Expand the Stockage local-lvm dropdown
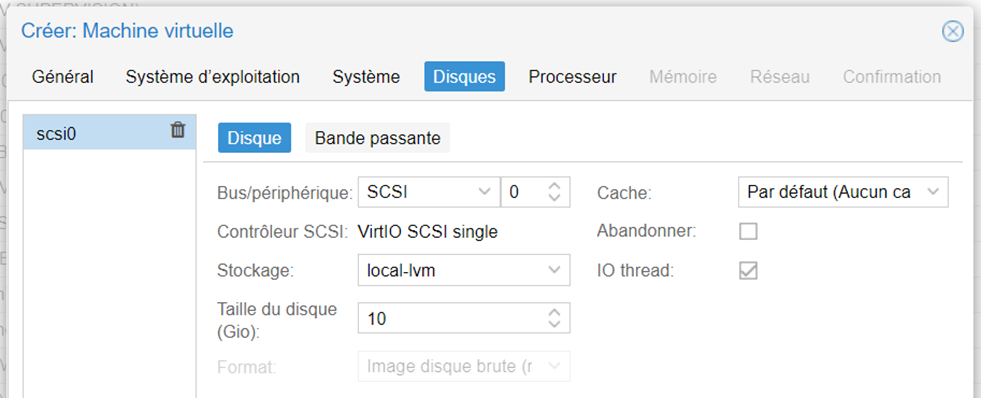The height and width of the screenshot is (398, 981). tap(464, 270)
